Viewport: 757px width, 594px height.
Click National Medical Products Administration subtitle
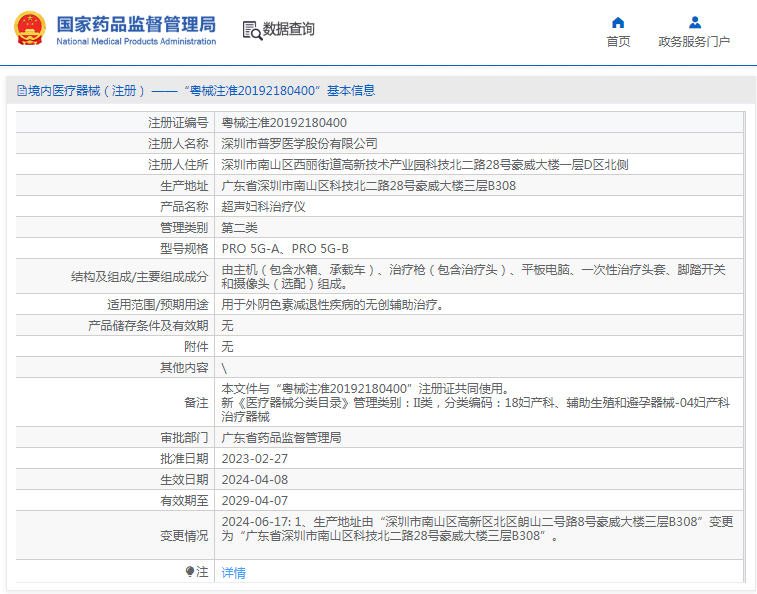(136, 42)
